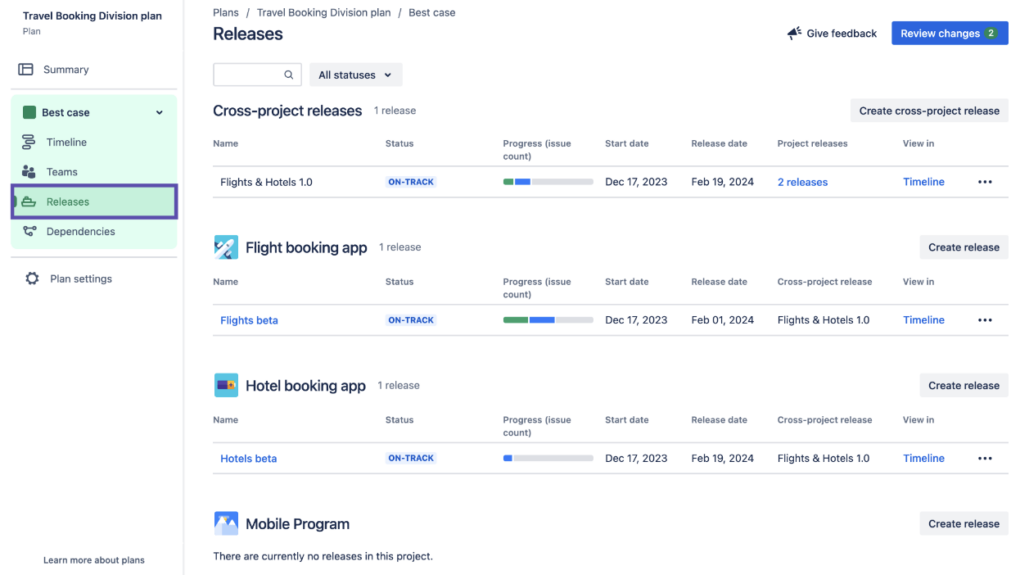Click the Summary board icon in sidebar
The image size is (1020, 575).
pos(25,70)
